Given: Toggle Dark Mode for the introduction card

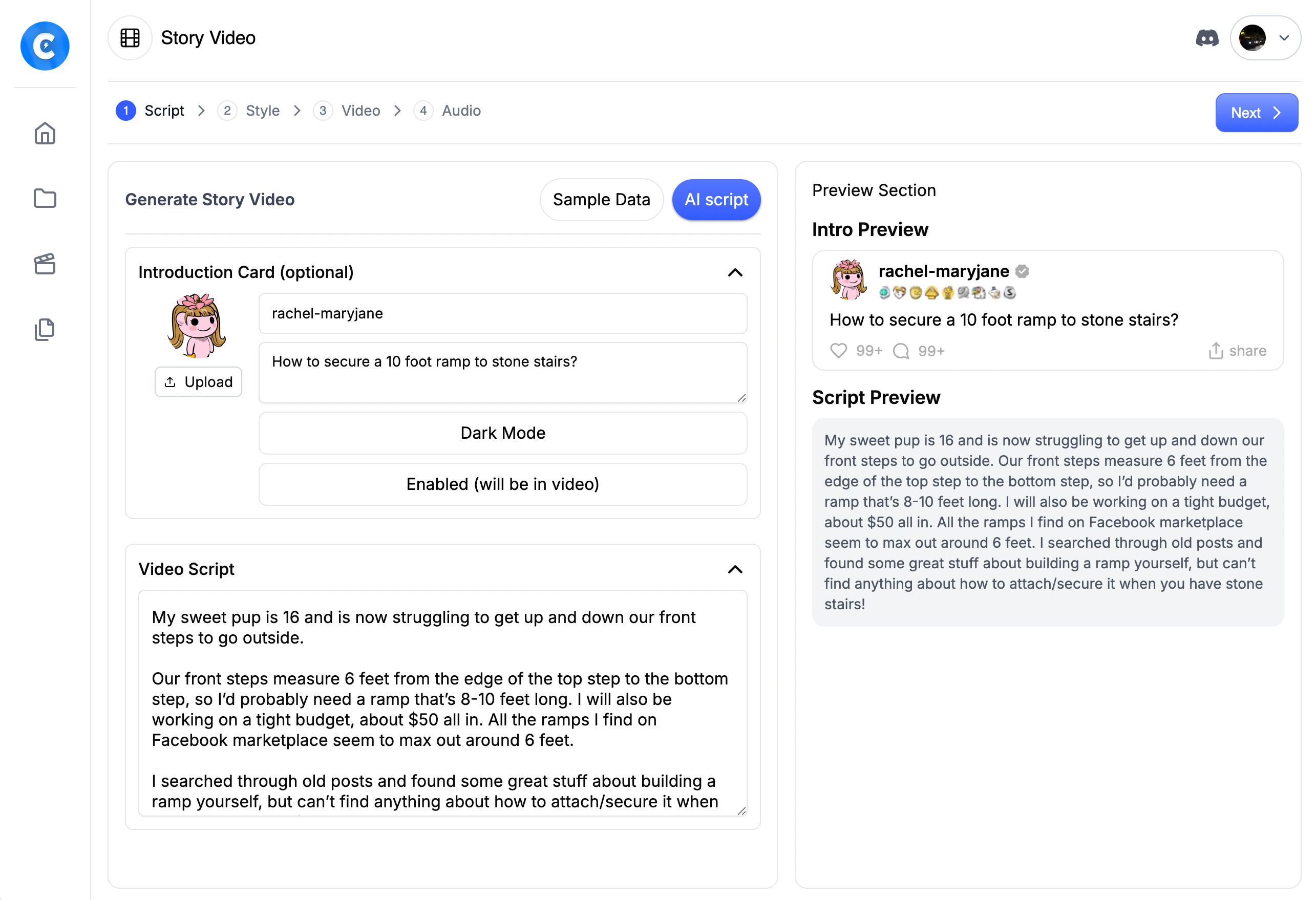Looking at the screenshot, I should [x=502, y=433].
